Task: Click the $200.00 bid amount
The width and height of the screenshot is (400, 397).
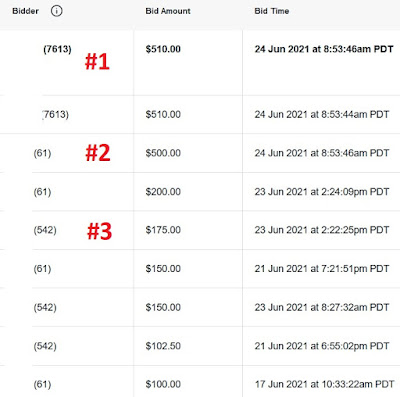Action: coord(163,192)
